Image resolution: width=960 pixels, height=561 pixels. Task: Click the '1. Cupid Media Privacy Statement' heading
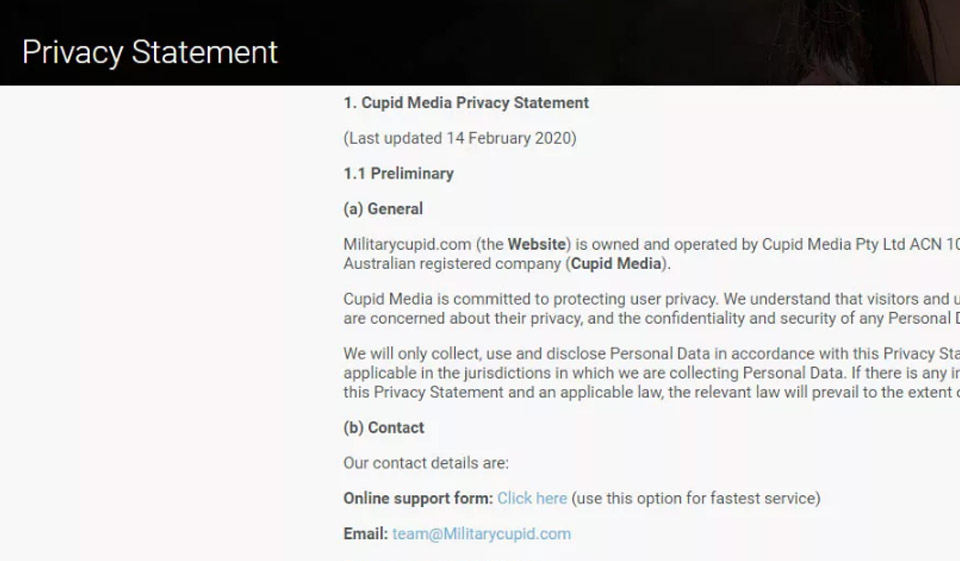point(466,103)
